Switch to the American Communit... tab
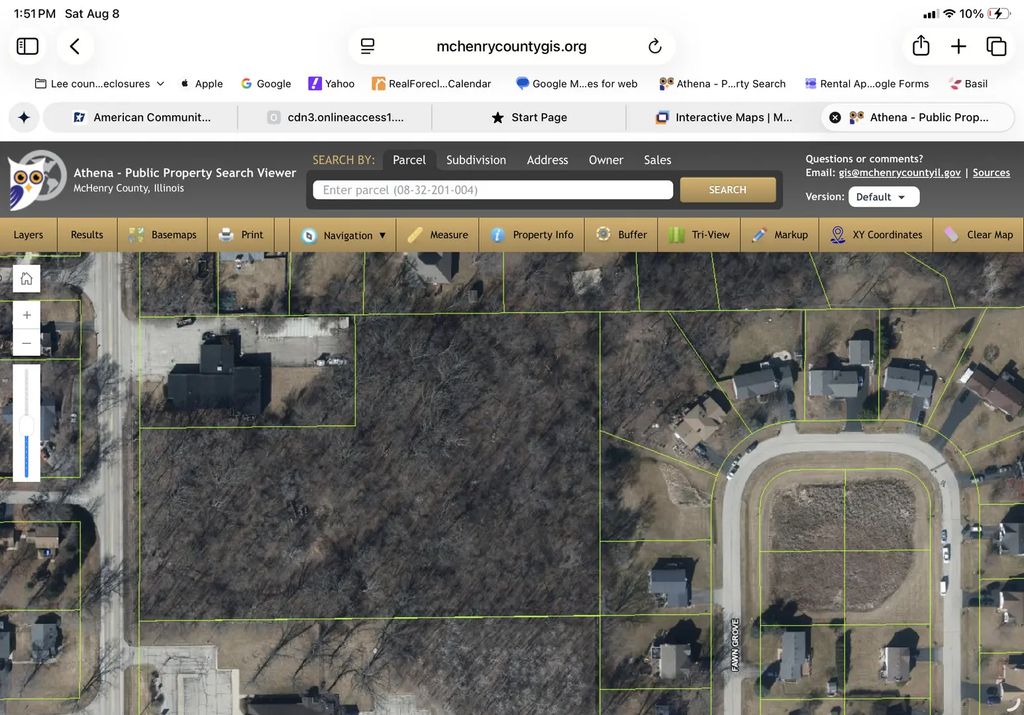Screen dimensions: 1024x715 click(141, 118)
